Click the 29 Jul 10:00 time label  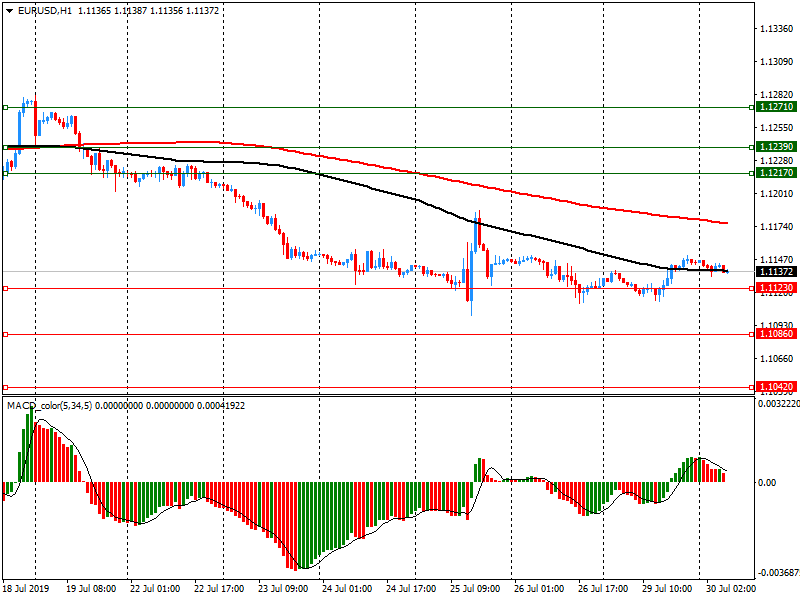coord(667,589)
